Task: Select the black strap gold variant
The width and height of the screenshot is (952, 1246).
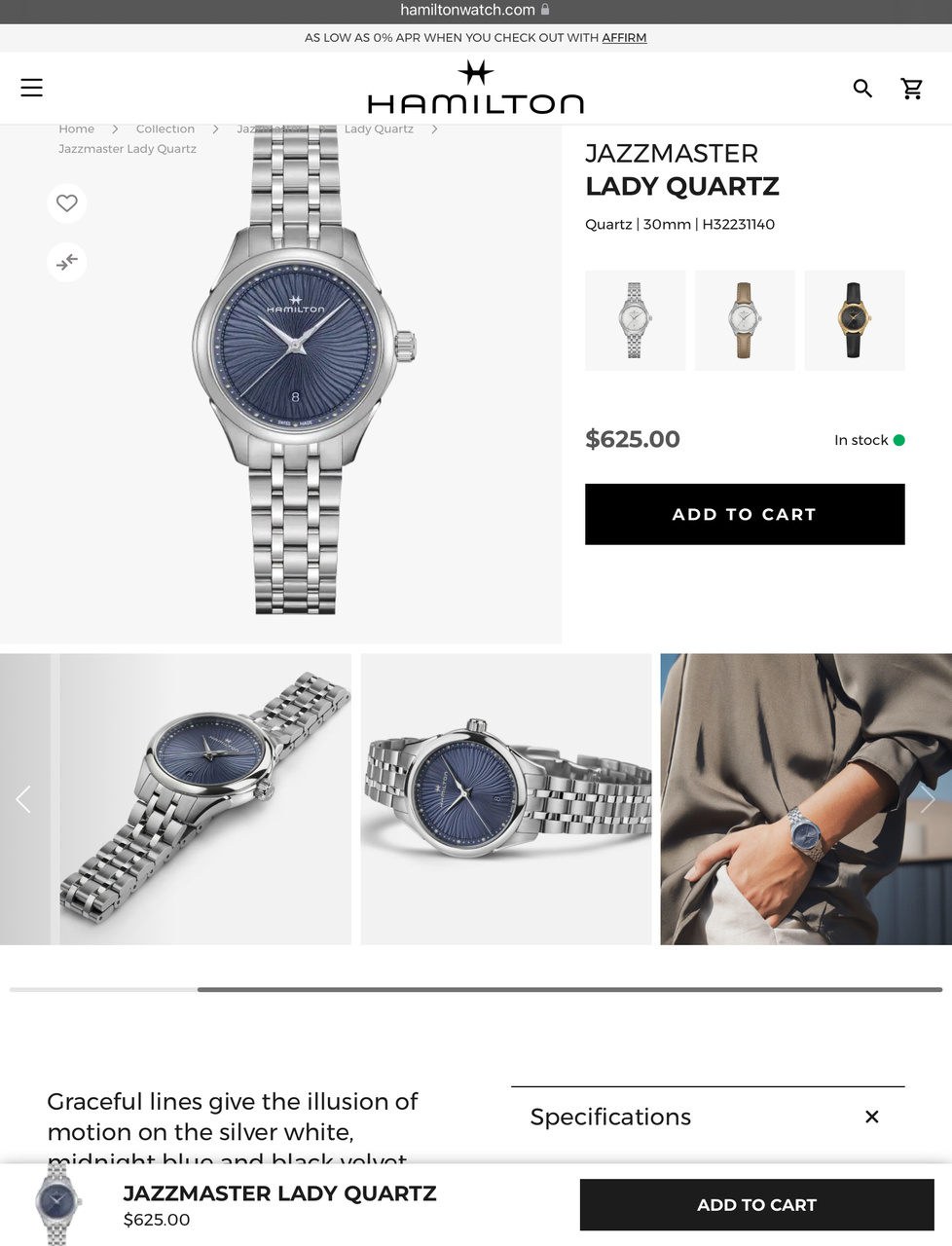Action: coord(855,320)
